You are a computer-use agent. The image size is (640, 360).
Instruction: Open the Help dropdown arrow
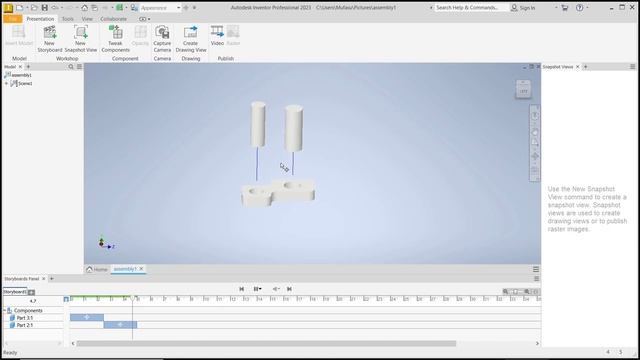[x=587, y=8]
